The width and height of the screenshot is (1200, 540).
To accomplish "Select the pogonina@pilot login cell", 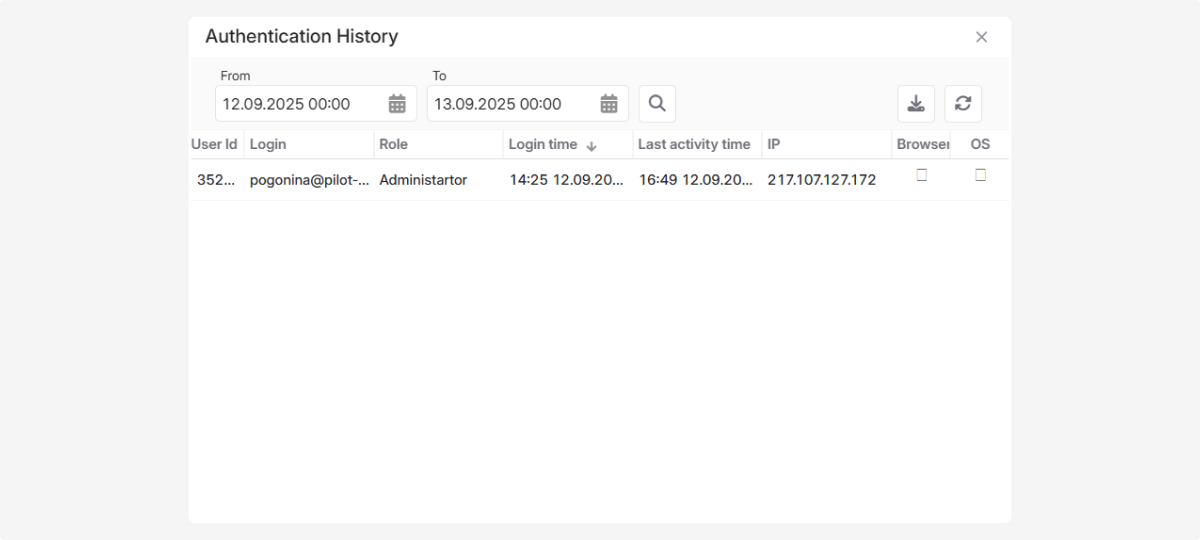I will pos(309,180).
